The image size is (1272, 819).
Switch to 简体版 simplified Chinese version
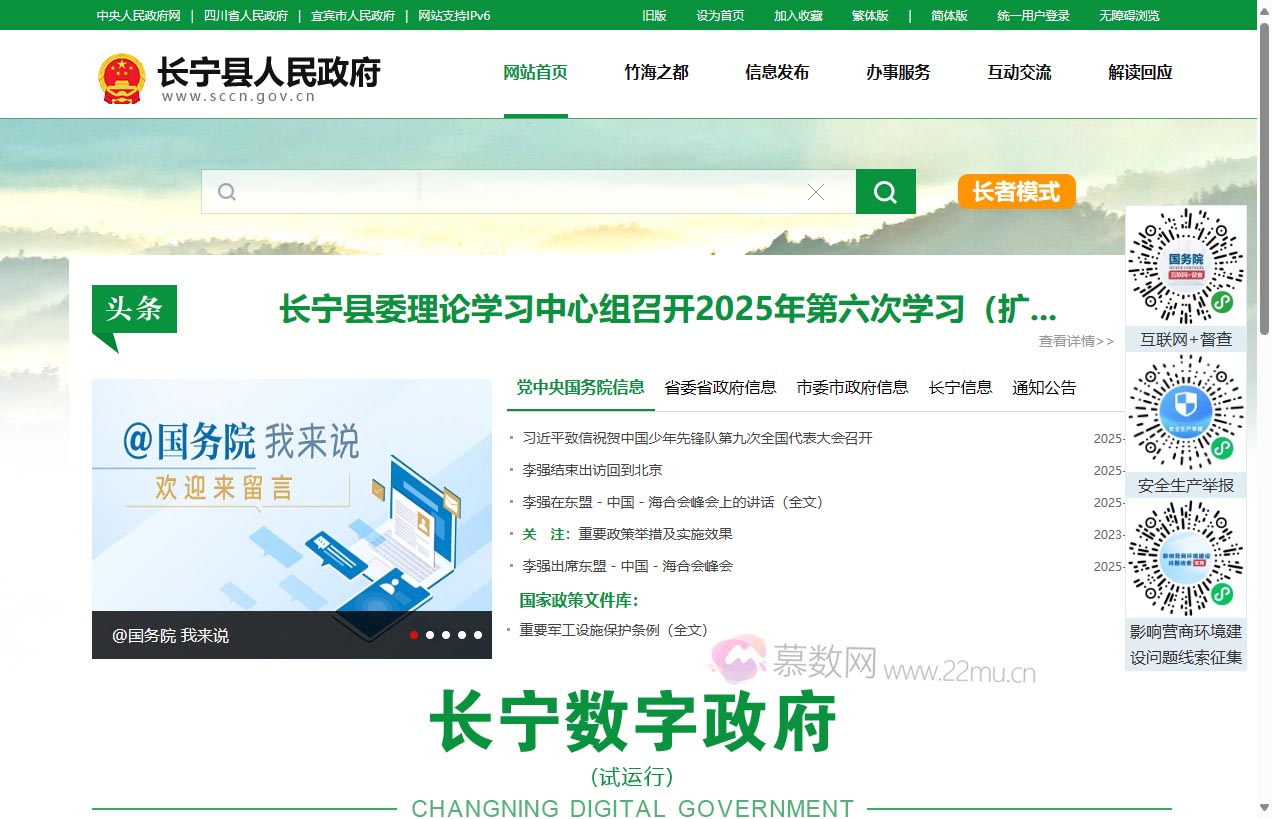pyautogui.click(x=948, y=15)
